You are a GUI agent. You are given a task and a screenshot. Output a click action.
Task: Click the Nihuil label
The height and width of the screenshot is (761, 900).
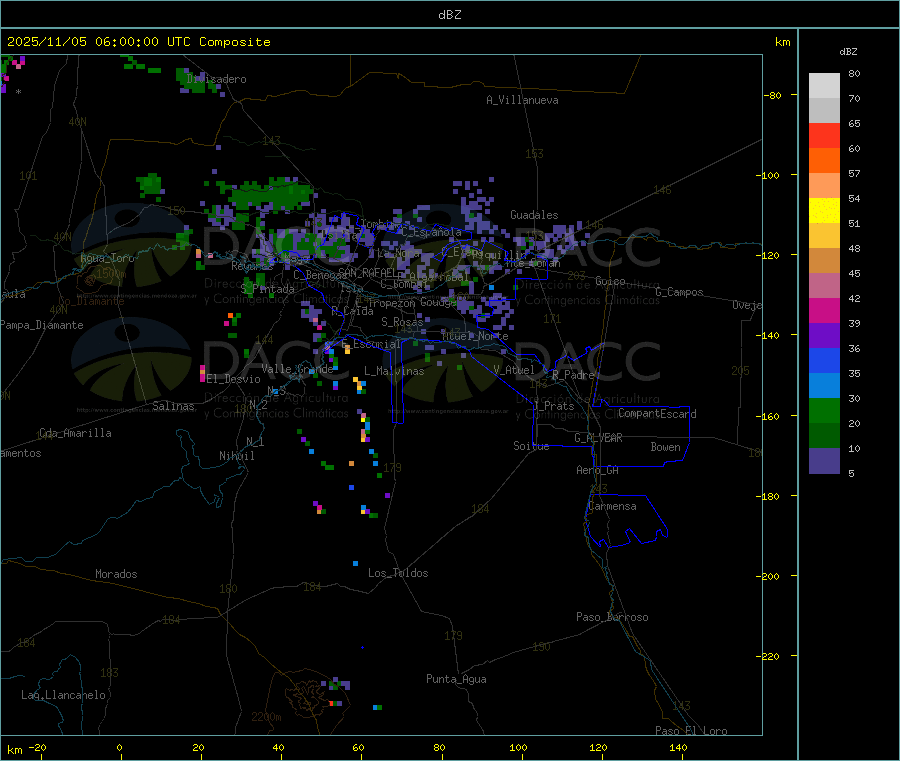point(236,456)
